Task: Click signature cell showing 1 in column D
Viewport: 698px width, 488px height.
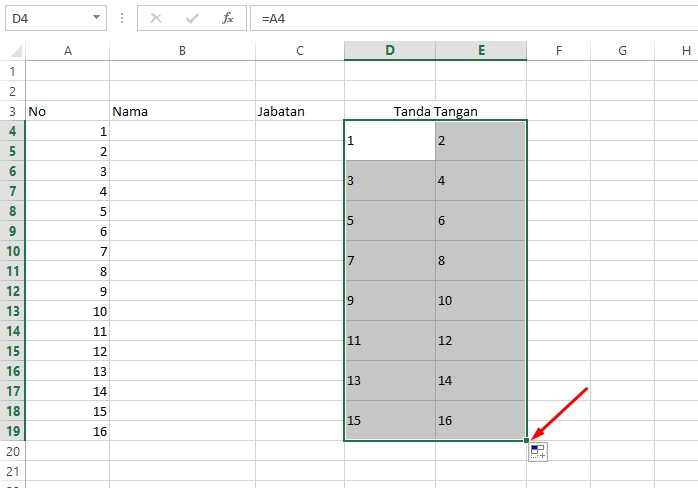Action: pos(390,141)
